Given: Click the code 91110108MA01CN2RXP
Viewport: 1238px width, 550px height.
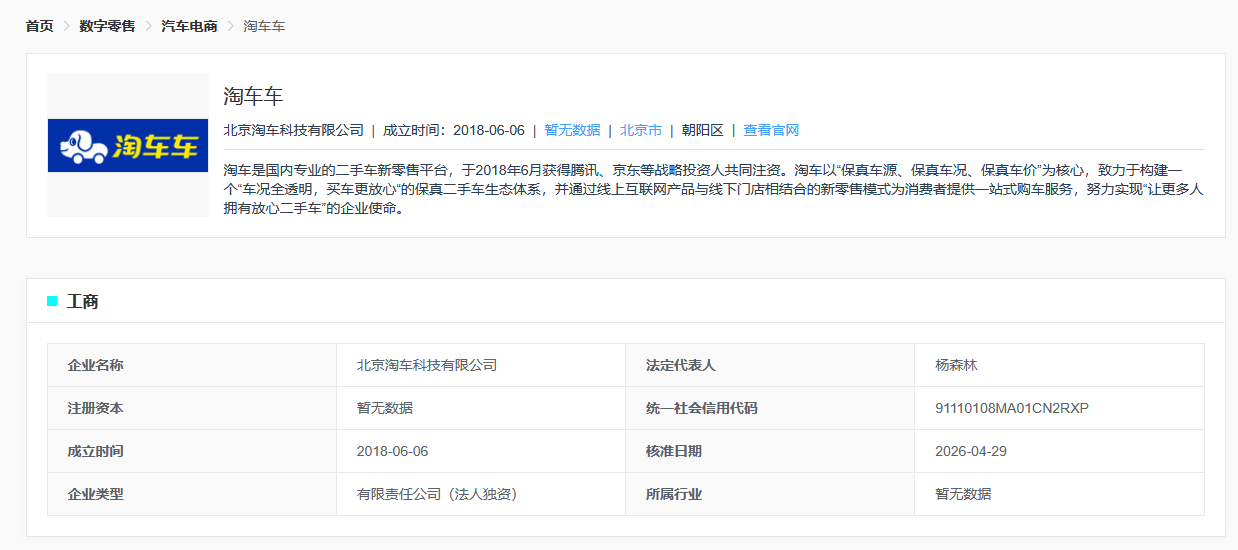Looking at the screenshot, I should (x=1012, y=408).
